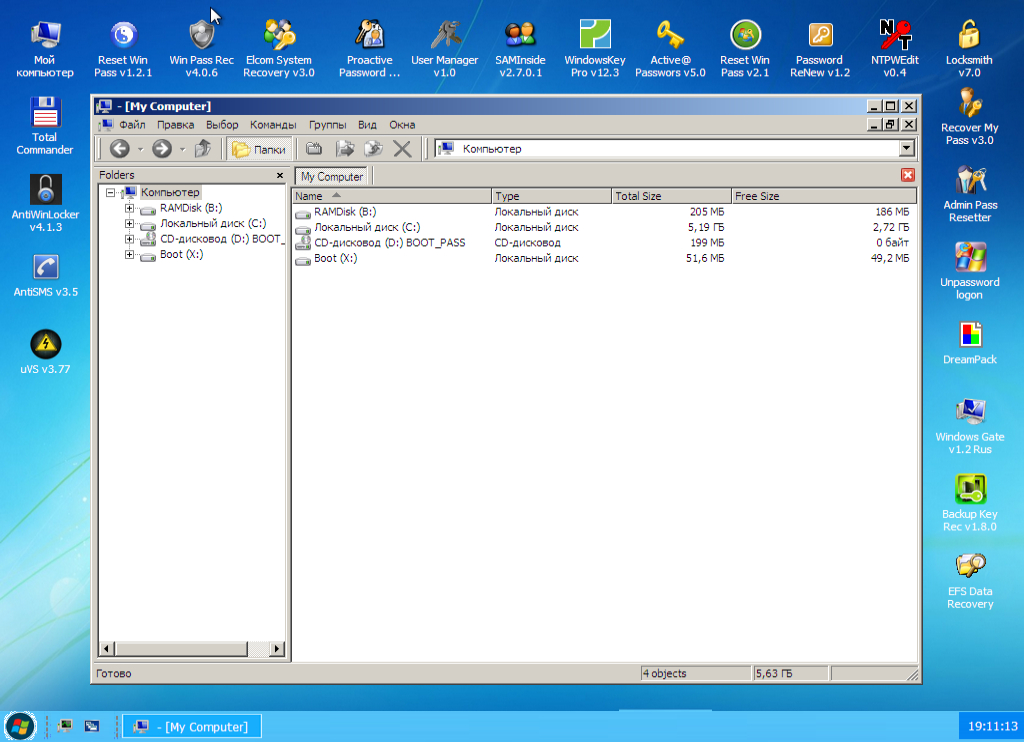The height and width of the screenshot is (742, 1024).
Task: Launch EFS Data Recovery
Action: (970, 580)
